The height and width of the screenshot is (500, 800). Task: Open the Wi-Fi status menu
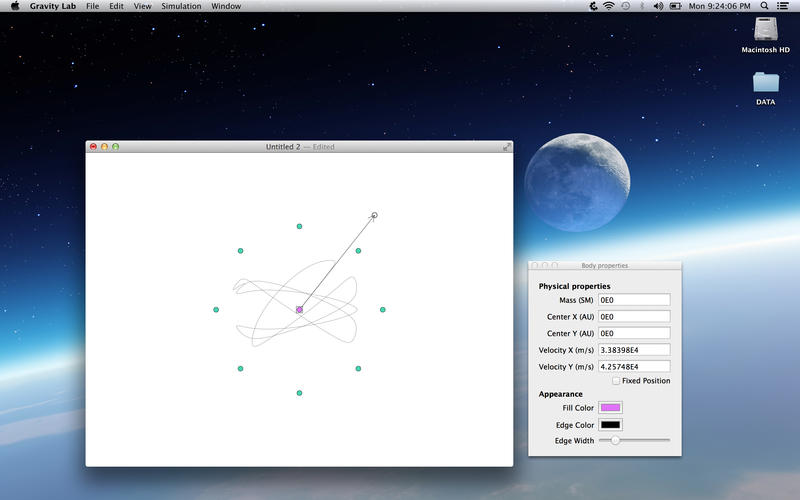tap(609, 6)
